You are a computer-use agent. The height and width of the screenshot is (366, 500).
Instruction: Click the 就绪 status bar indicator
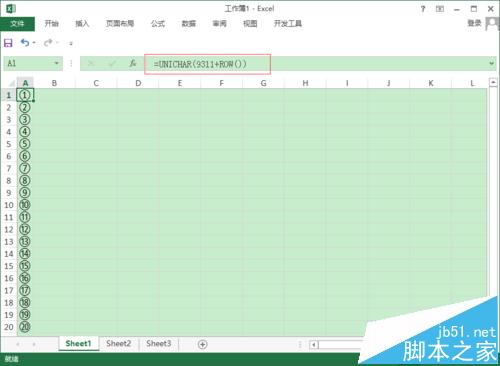[11, 359]
